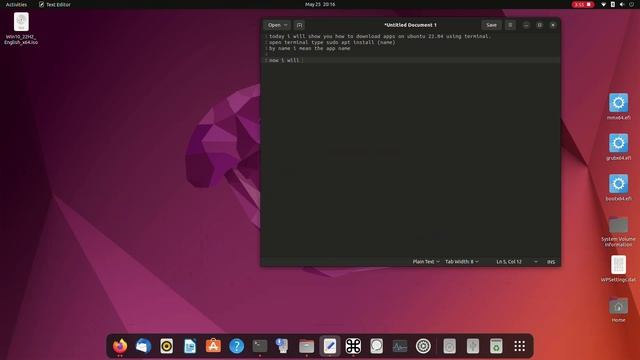Save the Untitled Document 1
Screen dimensions: 640x360
491,25
